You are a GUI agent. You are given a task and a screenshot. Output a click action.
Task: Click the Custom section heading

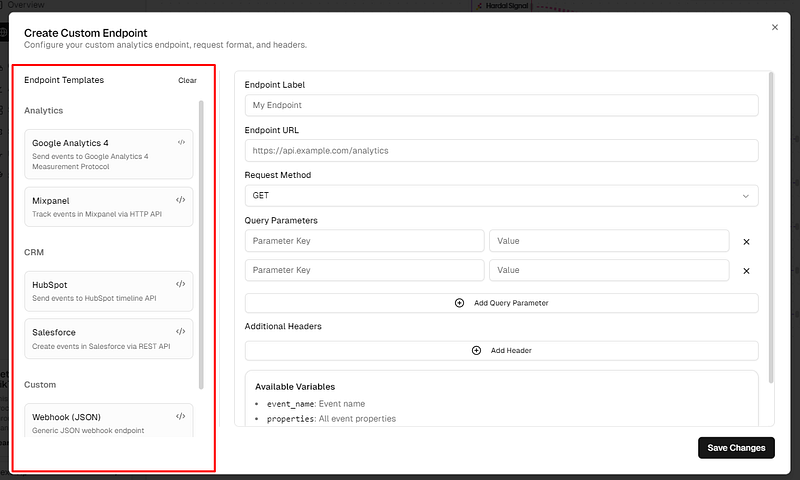[x=40, y=385]
